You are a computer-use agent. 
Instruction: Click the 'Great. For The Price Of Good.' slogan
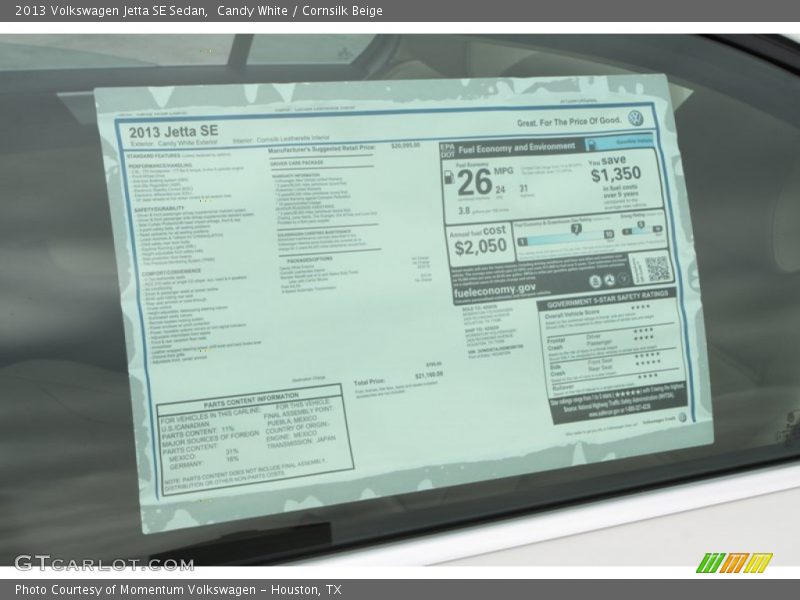pos(568,121)
